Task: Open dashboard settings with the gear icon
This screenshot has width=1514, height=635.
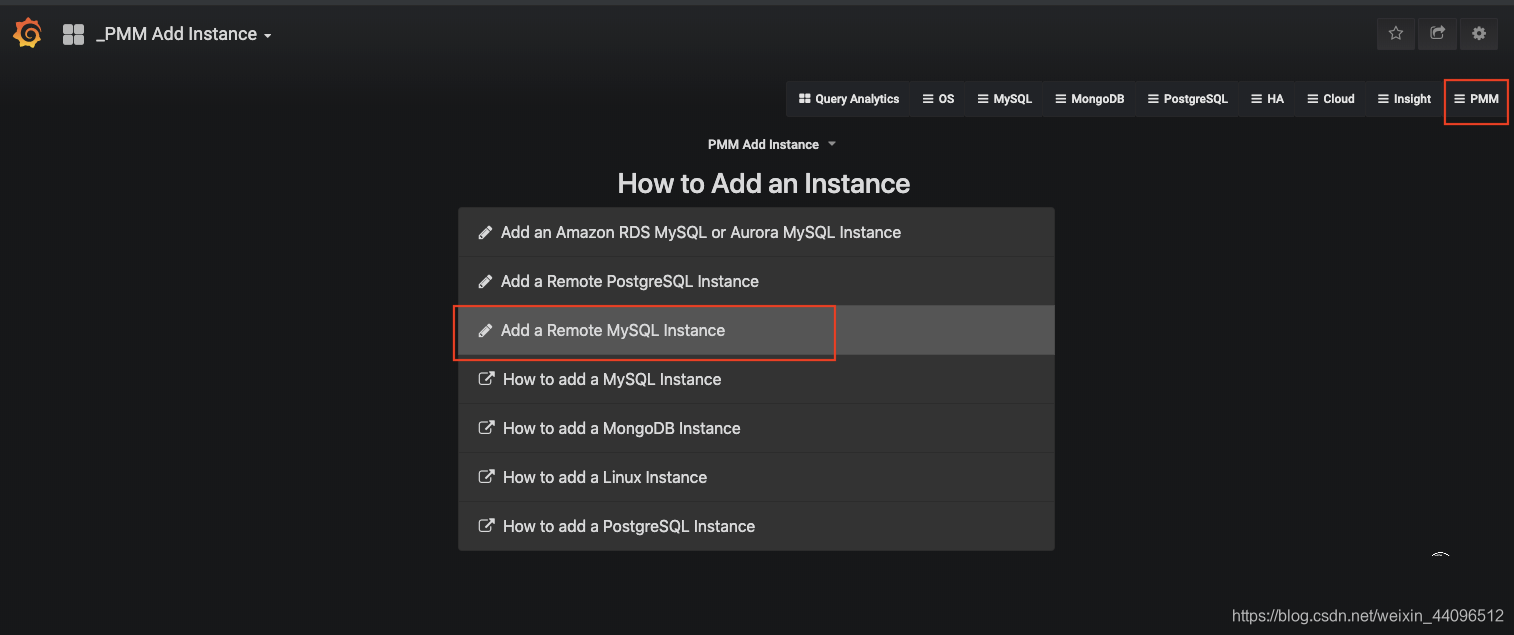Action: click(1479, 33)
